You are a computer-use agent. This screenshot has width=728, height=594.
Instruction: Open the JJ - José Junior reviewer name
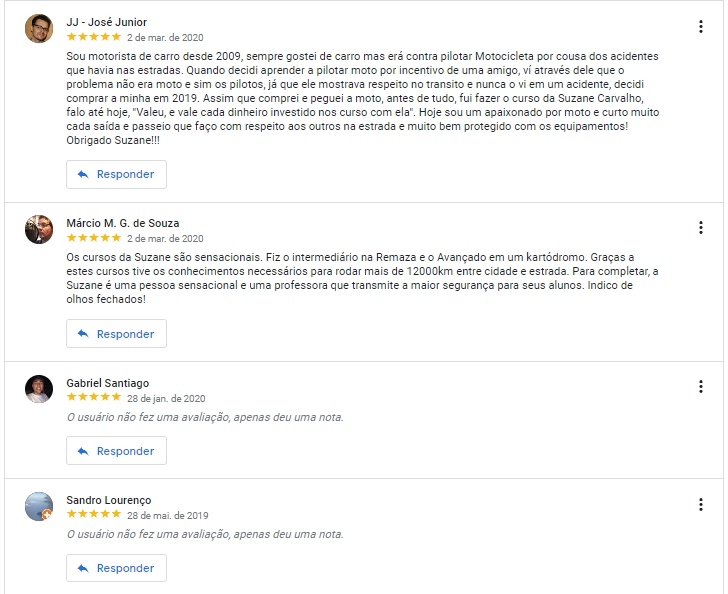[107, 22]
